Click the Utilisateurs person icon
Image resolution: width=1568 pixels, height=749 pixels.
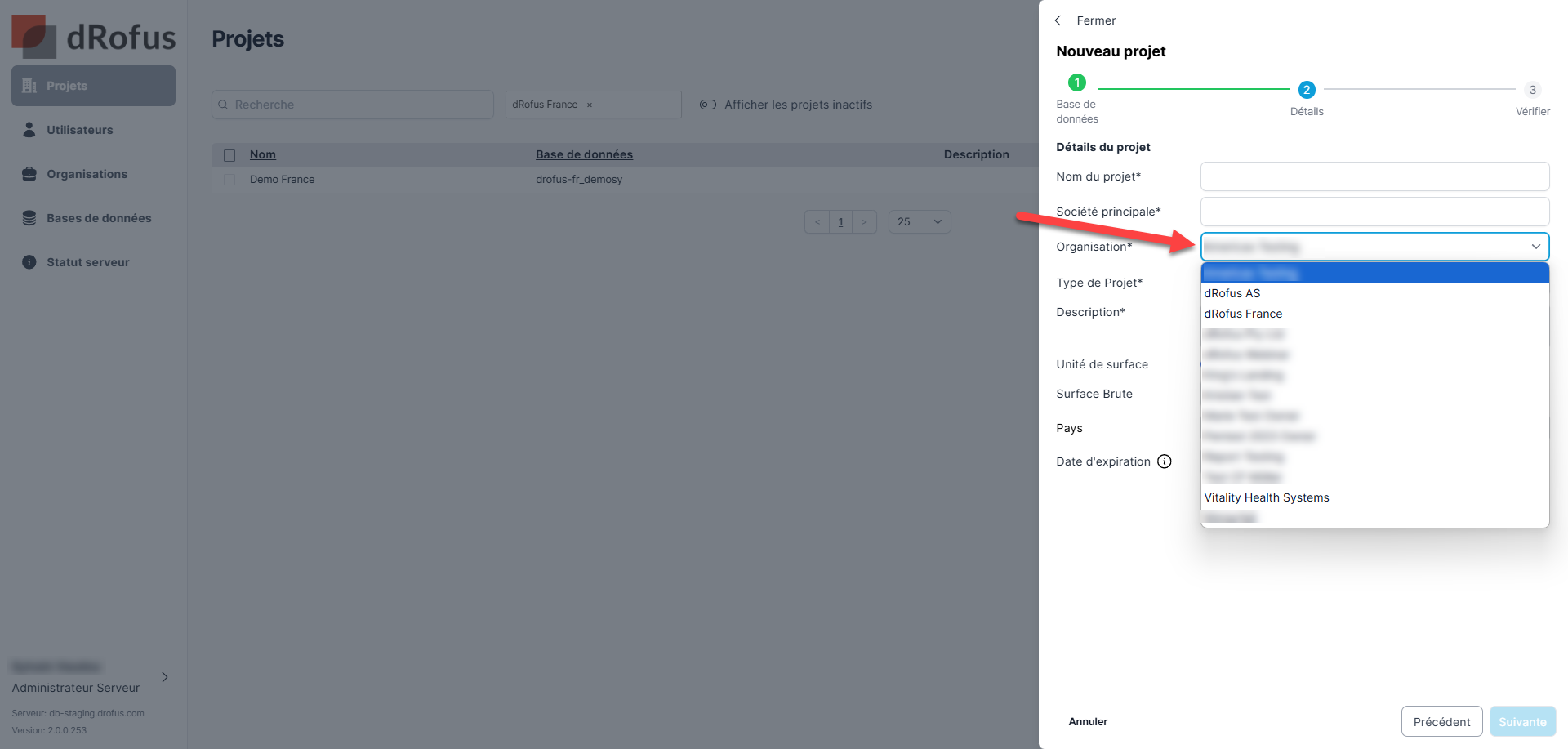[29, 130]
